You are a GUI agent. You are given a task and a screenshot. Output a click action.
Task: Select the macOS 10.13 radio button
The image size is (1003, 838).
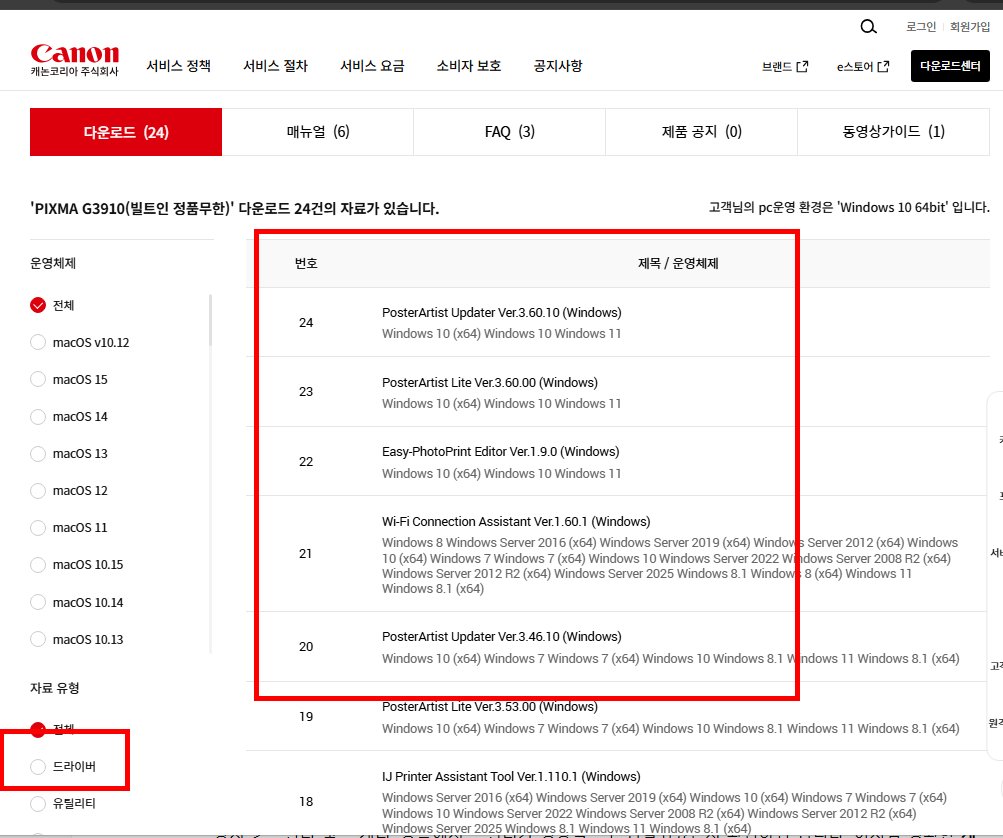[37, 639]
